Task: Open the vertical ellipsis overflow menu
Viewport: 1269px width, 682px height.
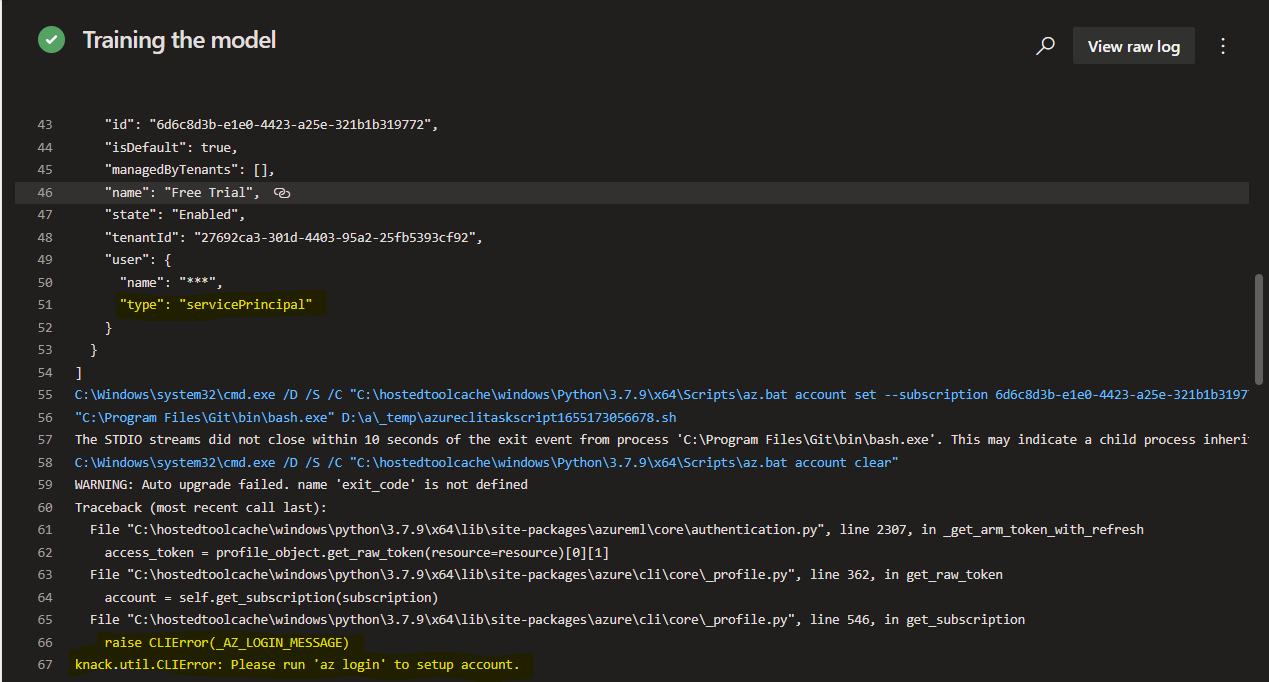Action: pyautogui.click(x=1223, y=45)
